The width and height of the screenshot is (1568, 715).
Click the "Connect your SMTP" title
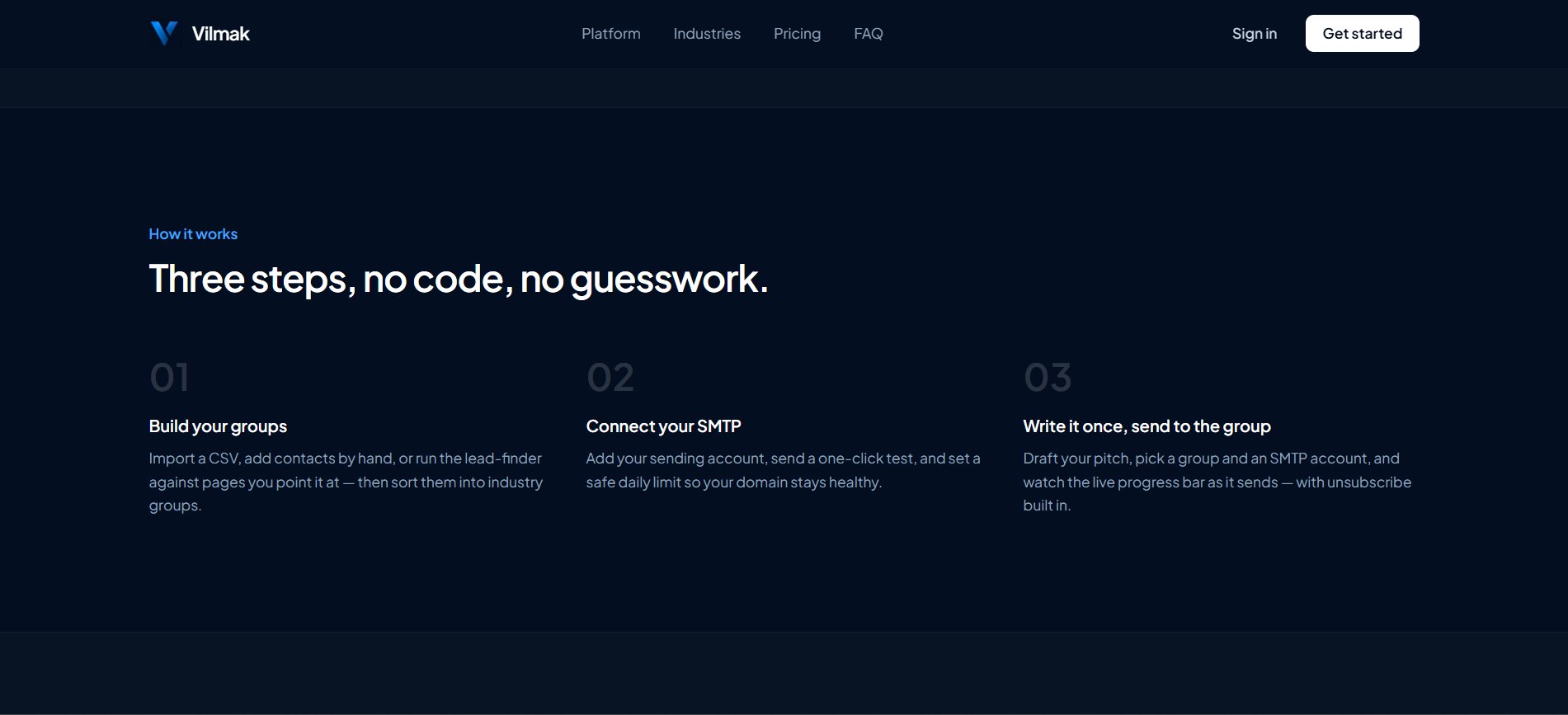tap(664, 426)
